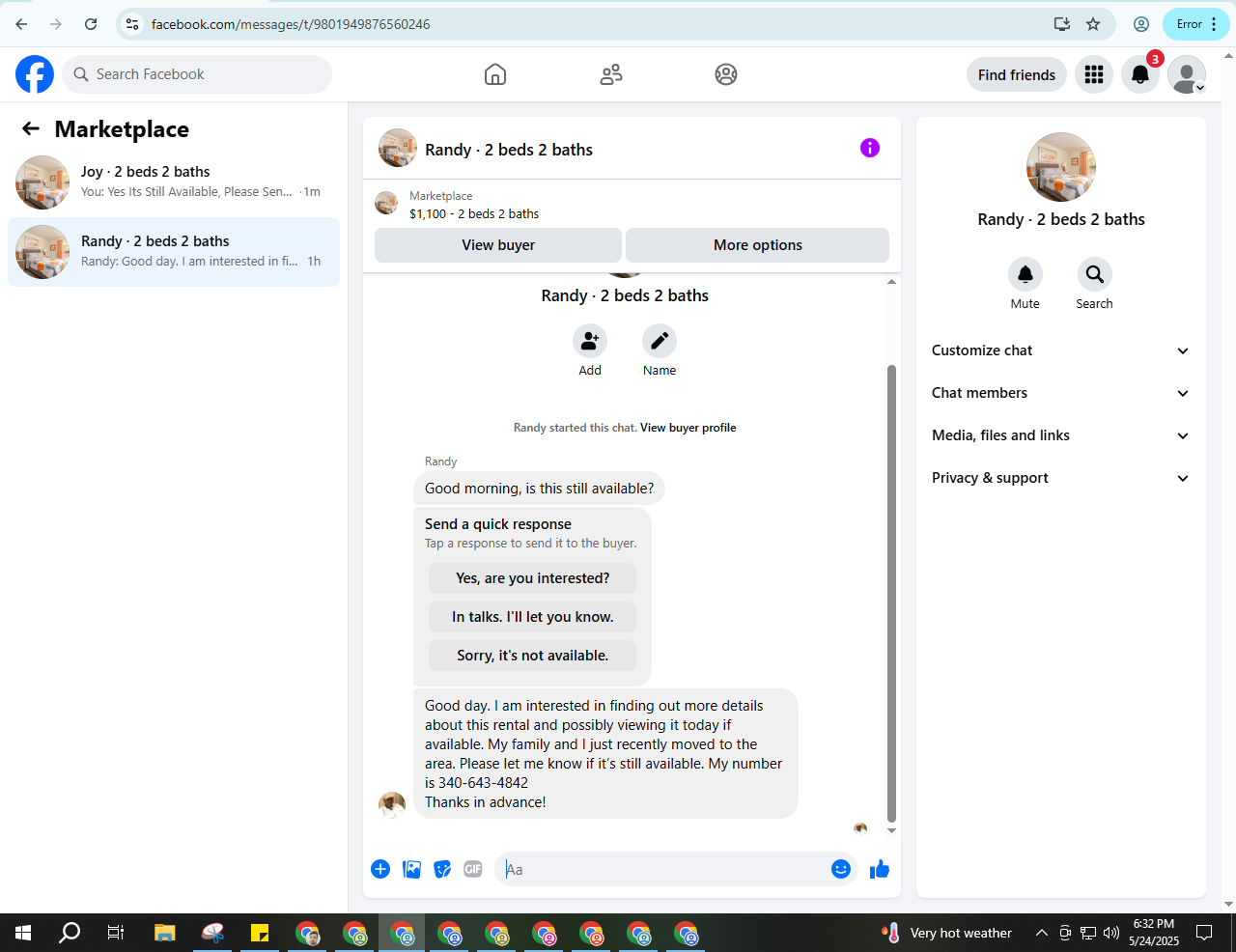Click the View buyer button
Image resolution: width=1236 pixels, height=952 pixels.
[498, 245]
